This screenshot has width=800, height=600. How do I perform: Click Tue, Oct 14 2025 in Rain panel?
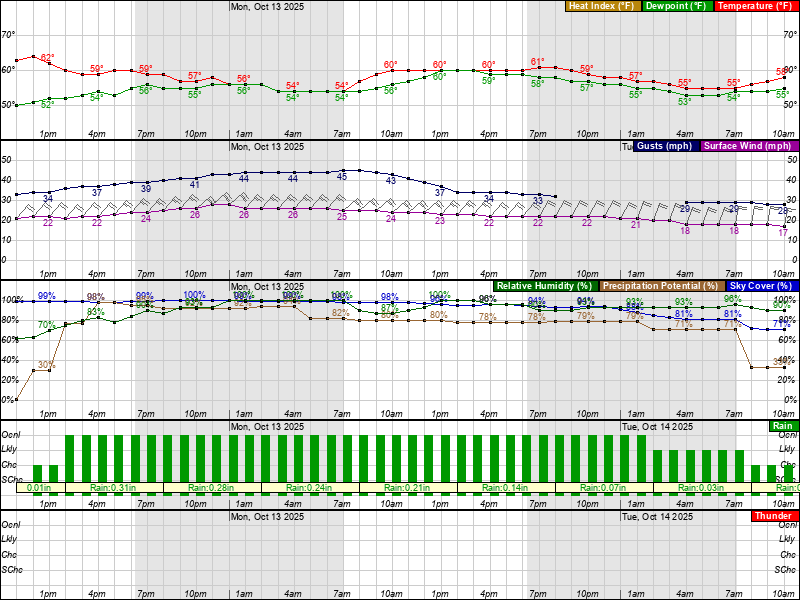point(657,427)
